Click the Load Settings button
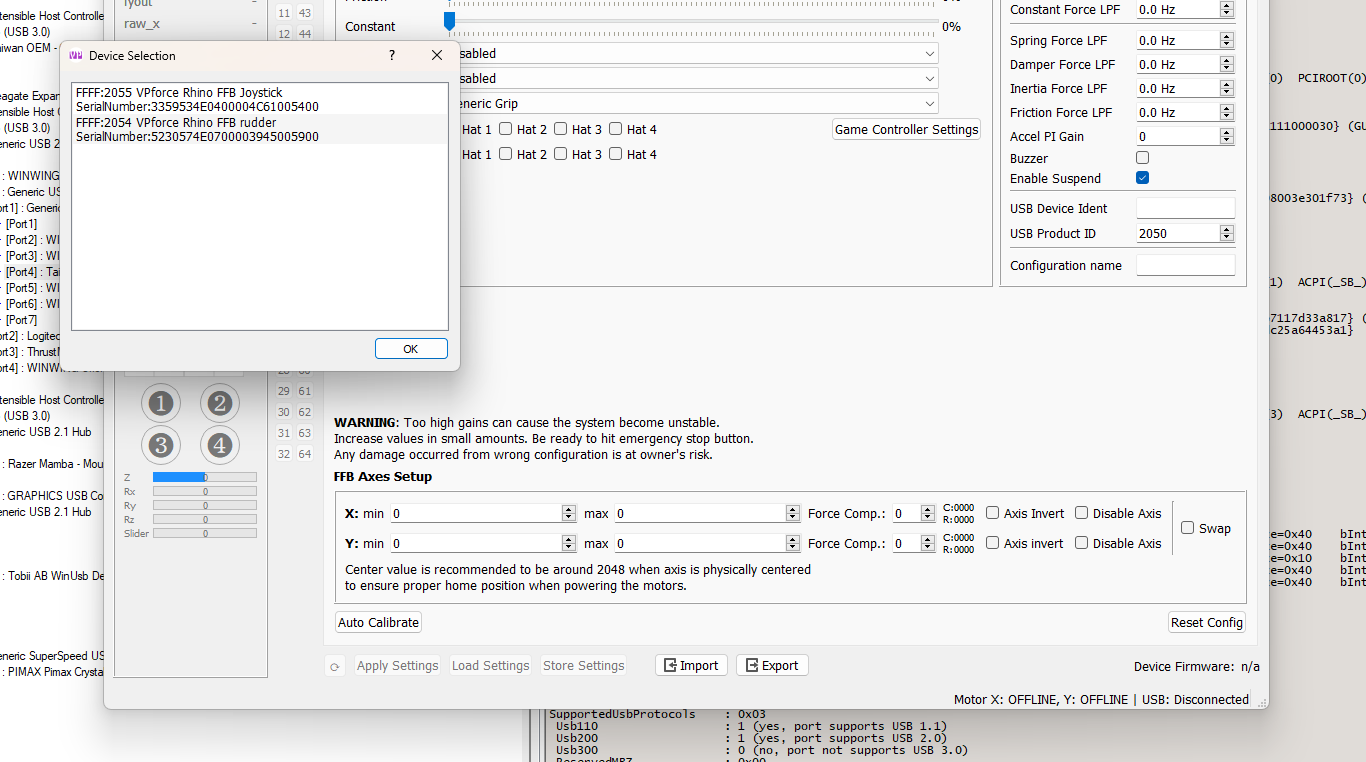The width and height of the screenshot is (1366, 762). (x=491, y=666)
